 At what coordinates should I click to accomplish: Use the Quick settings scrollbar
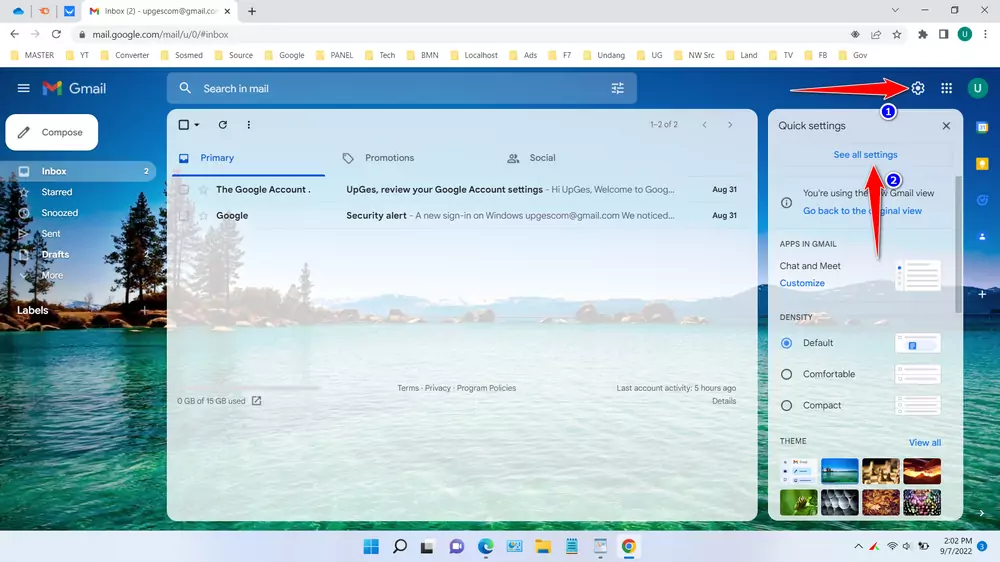pyautogui.click(x=958, y=245)
